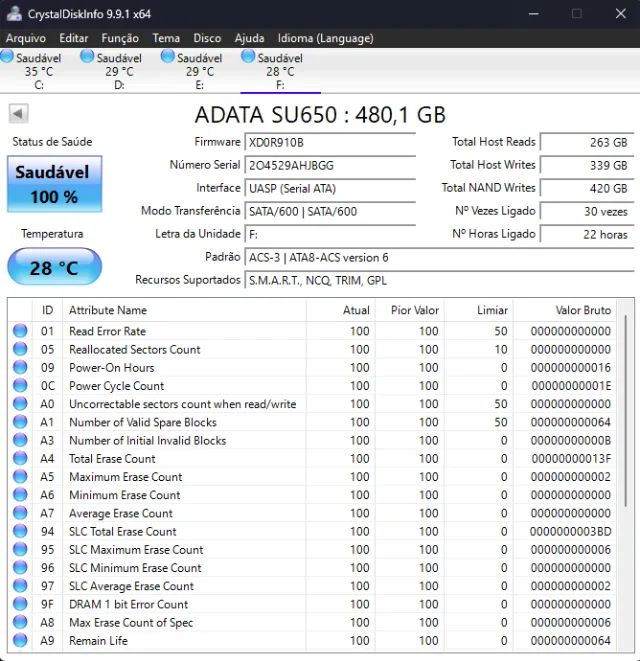The image size is (640, 661).
Task: Click the previous disk arrow button
Action: coord(18,113)
